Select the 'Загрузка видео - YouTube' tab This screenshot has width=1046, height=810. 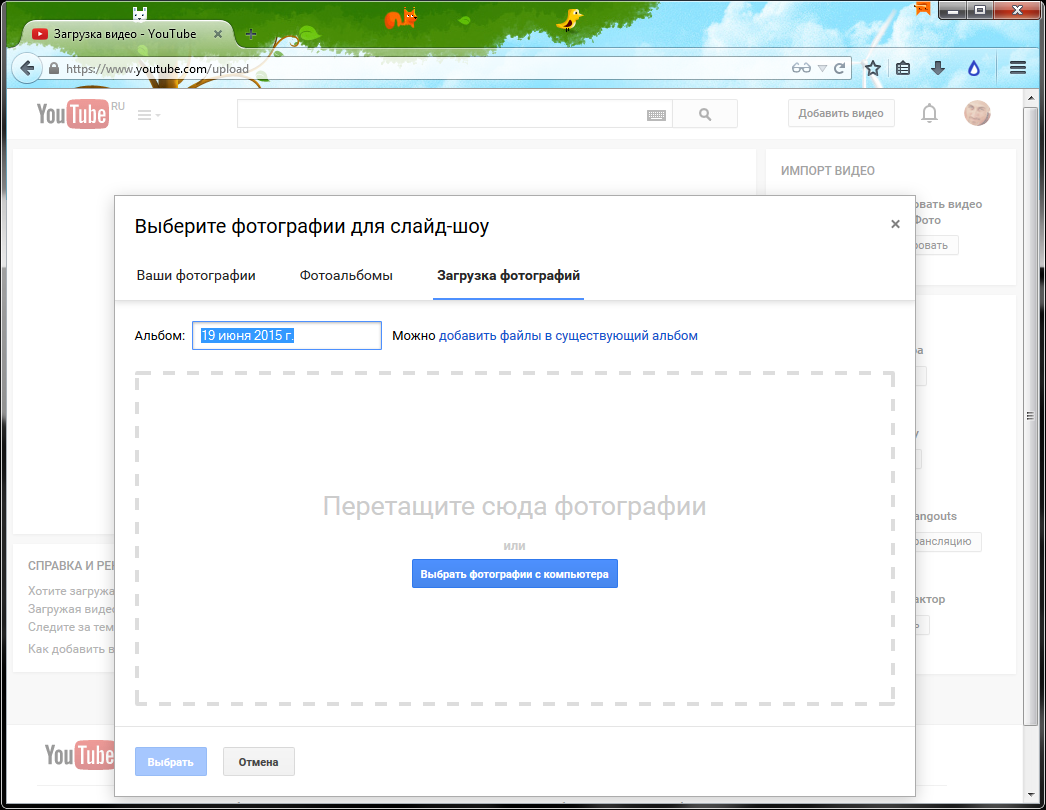pos(127,34)
